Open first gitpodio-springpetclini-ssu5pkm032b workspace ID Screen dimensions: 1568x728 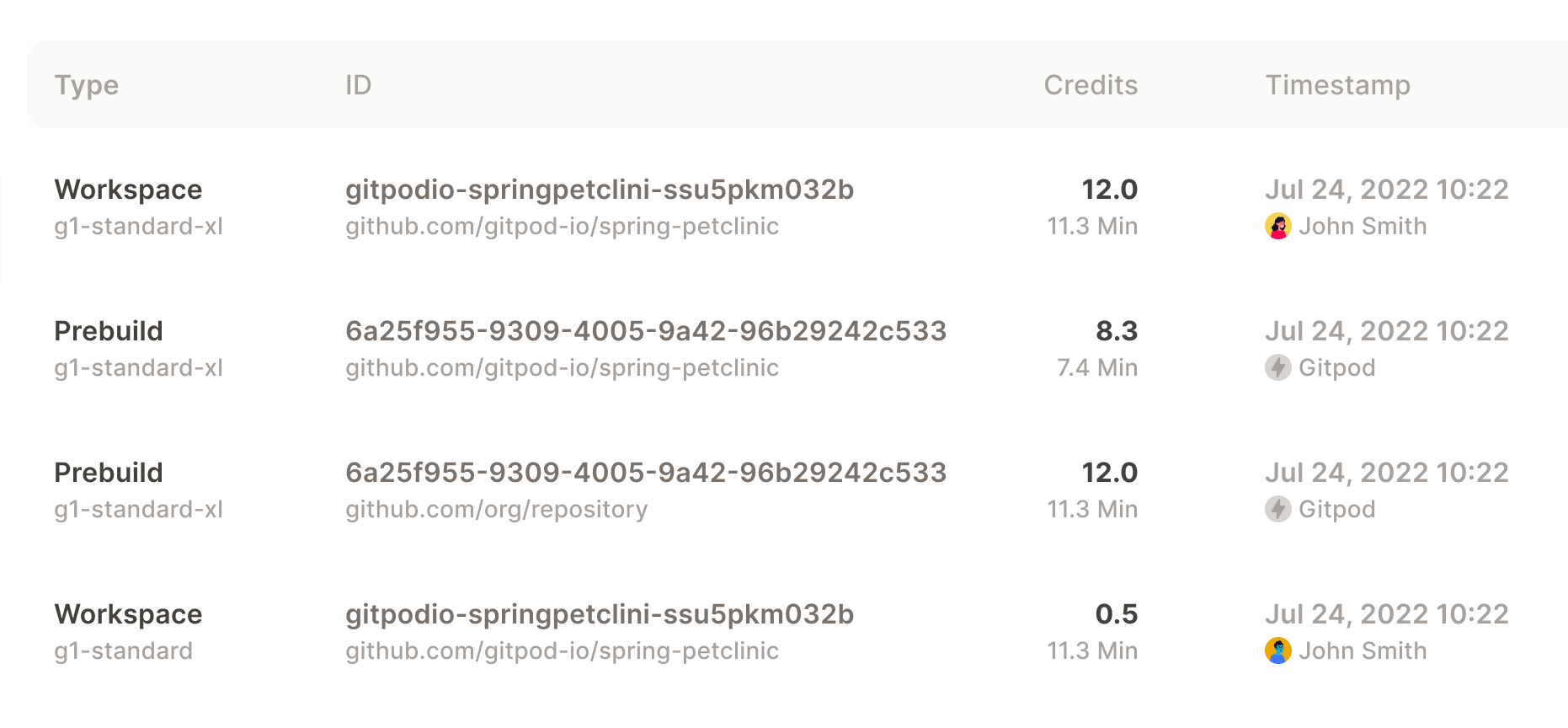(600, 190)
